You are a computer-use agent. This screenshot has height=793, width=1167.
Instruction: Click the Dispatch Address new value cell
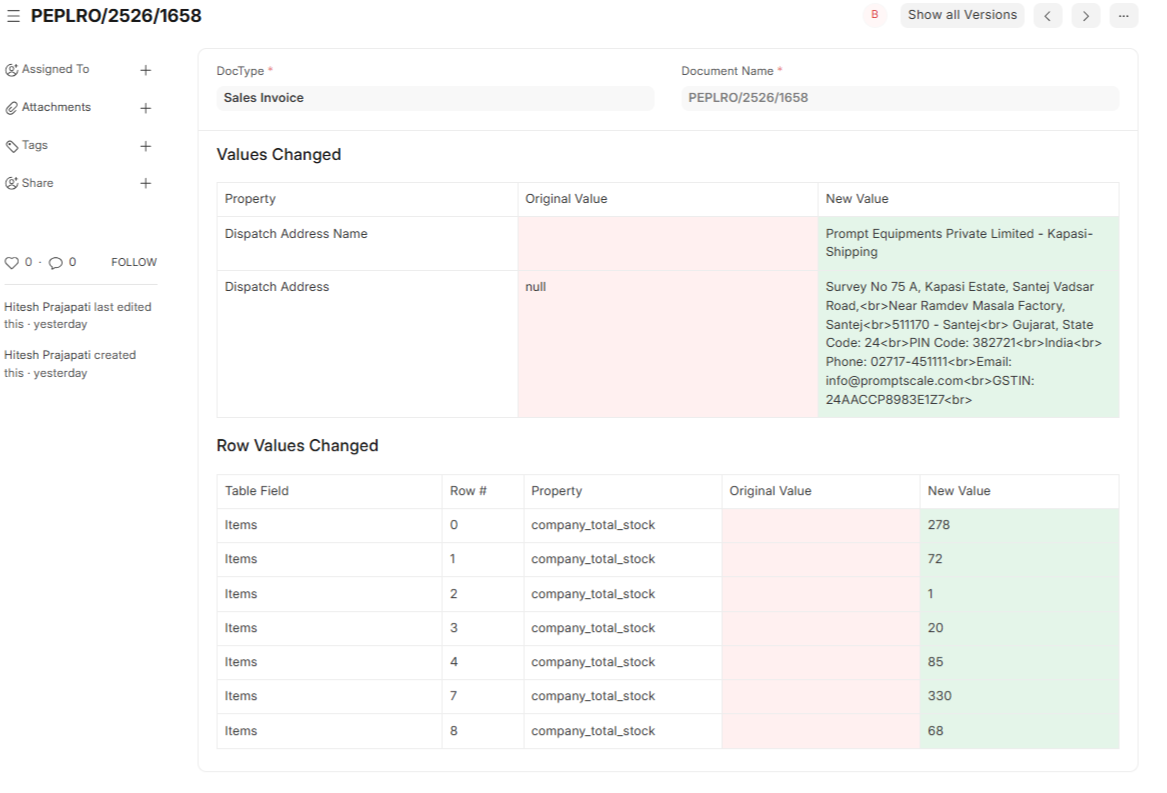pyautogui.click(x=967, y=343)
